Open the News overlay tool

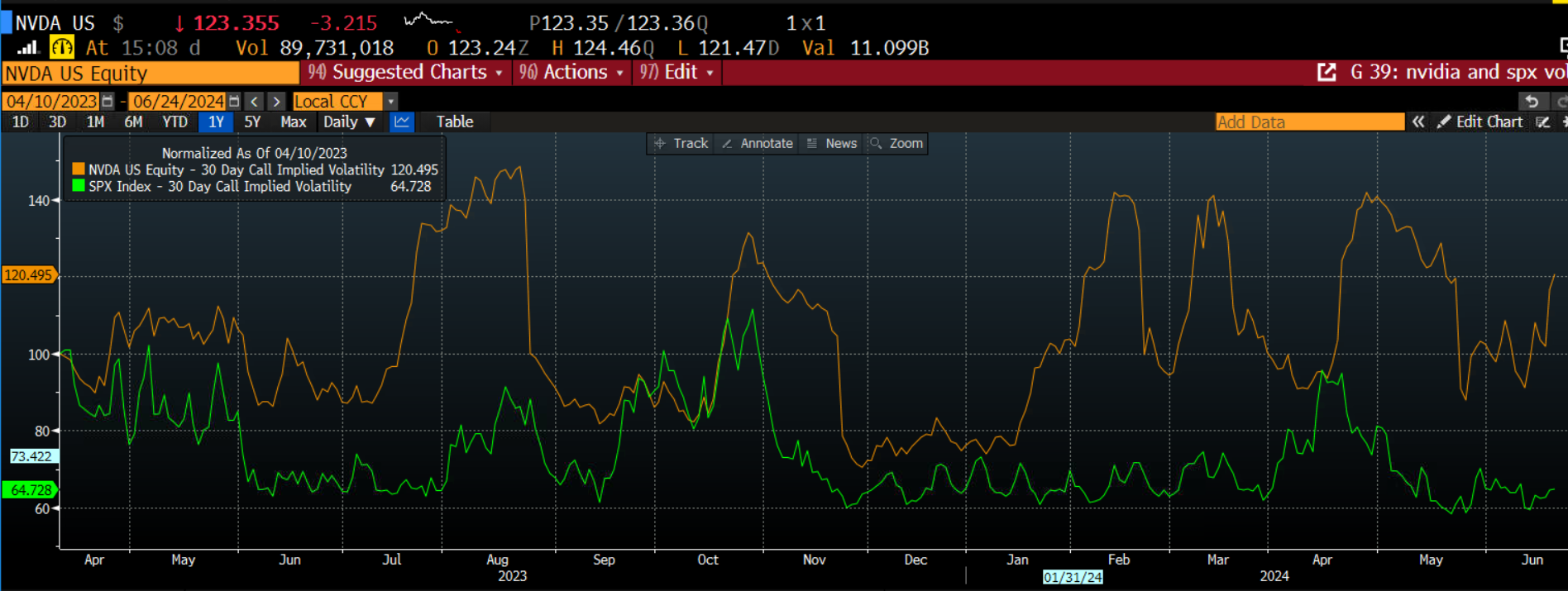pyautogui.click(x=832, y=143)
